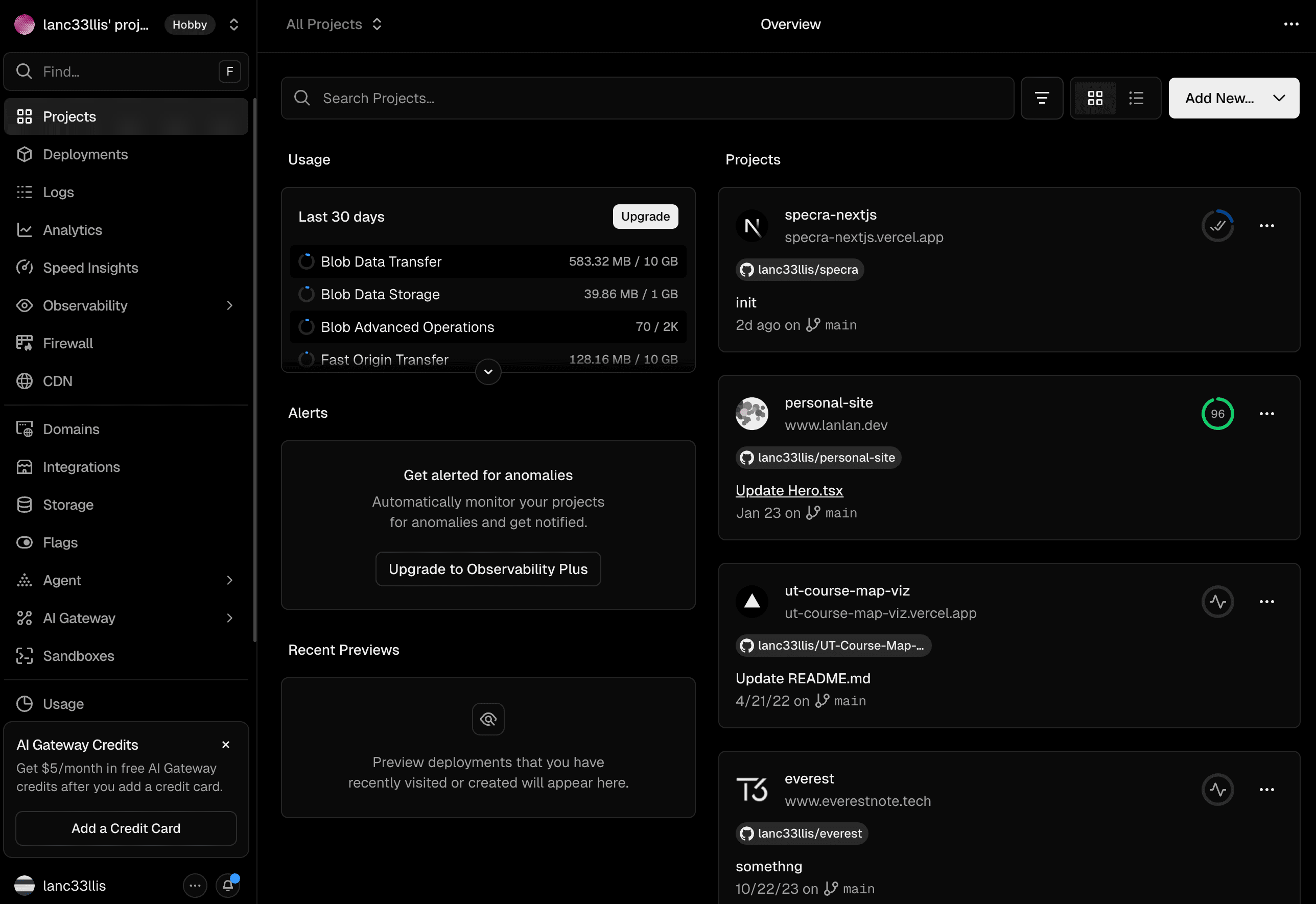Select Deployments in the sidebar
Viewport: 1316px width, 904px height.
click(85, 154)
